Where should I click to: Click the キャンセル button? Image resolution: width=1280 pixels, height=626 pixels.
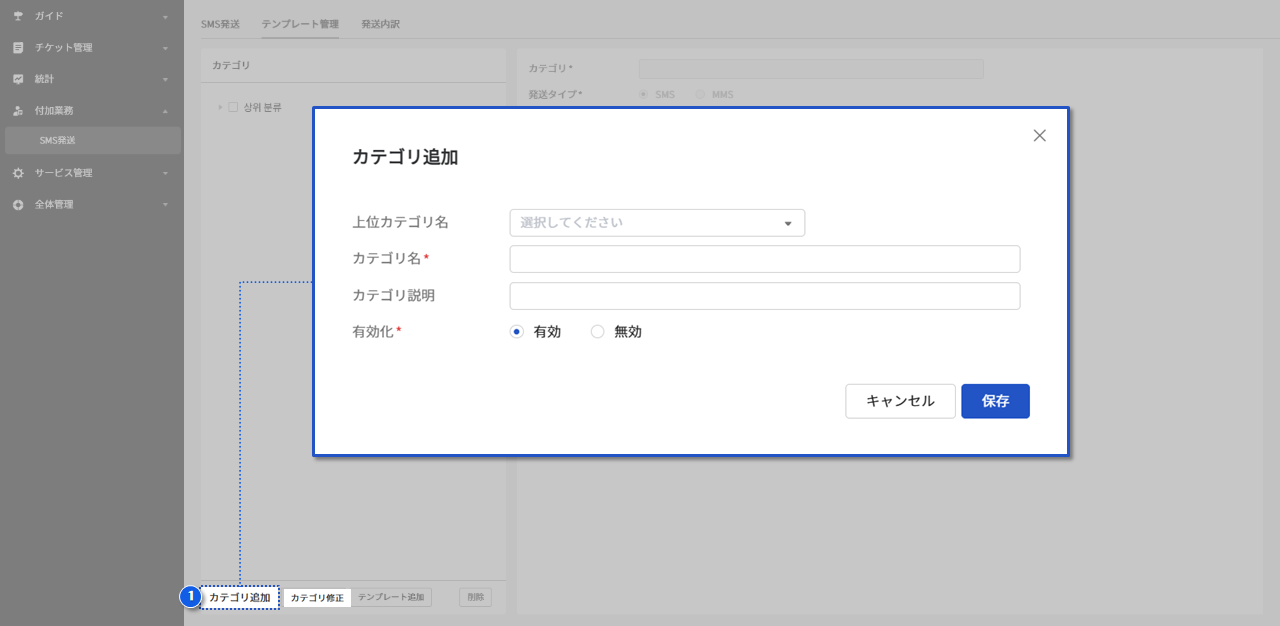[x=900, y=401]
